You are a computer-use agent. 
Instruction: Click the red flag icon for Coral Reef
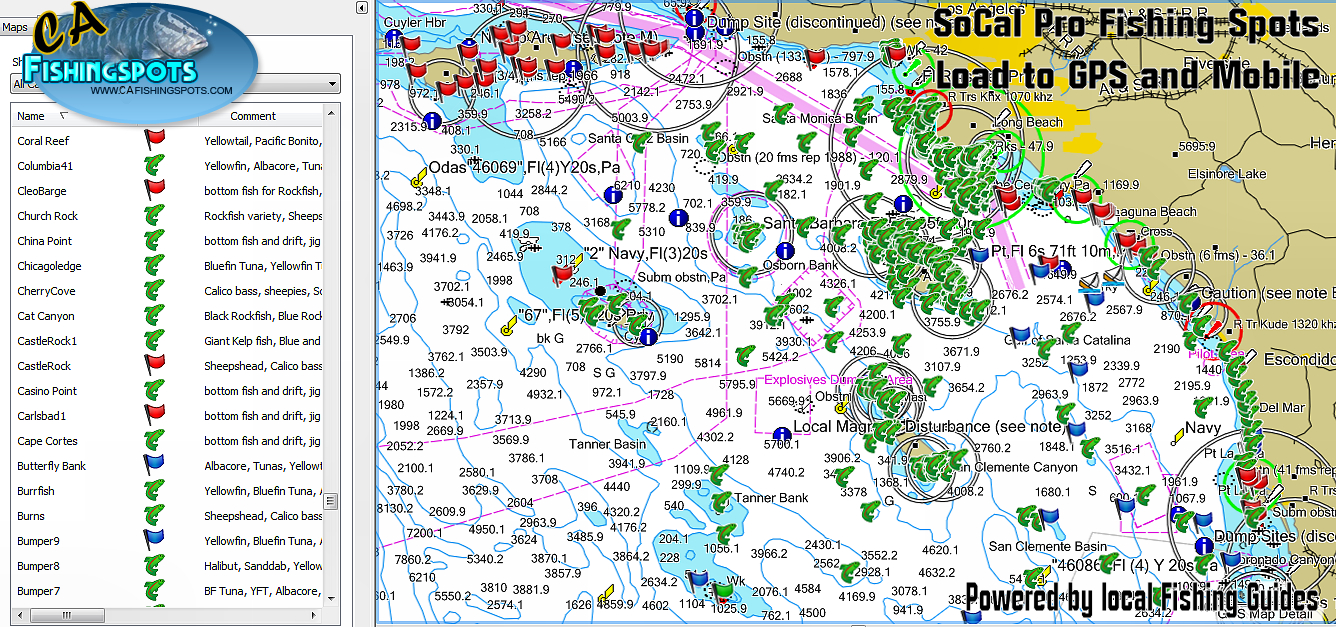point(154,140)
